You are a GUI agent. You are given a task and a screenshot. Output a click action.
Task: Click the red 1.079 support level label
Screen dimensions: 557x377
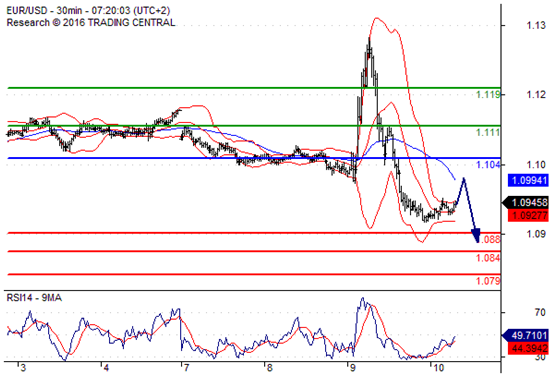(x=488, y=281)
